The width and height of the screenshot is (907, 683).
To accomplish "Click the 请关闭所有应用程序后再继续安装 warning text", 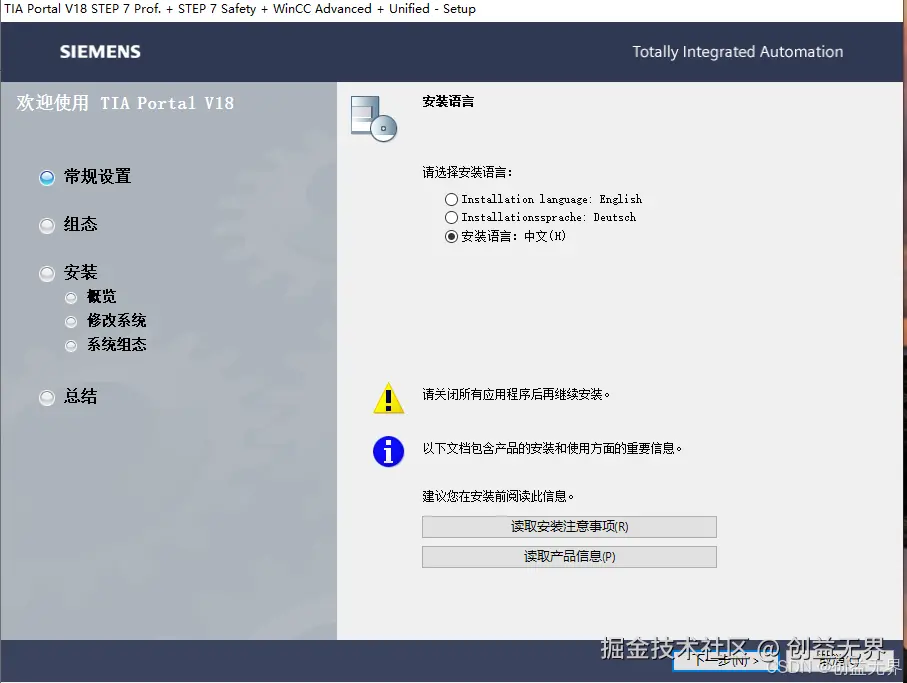I will pos(516,394).
